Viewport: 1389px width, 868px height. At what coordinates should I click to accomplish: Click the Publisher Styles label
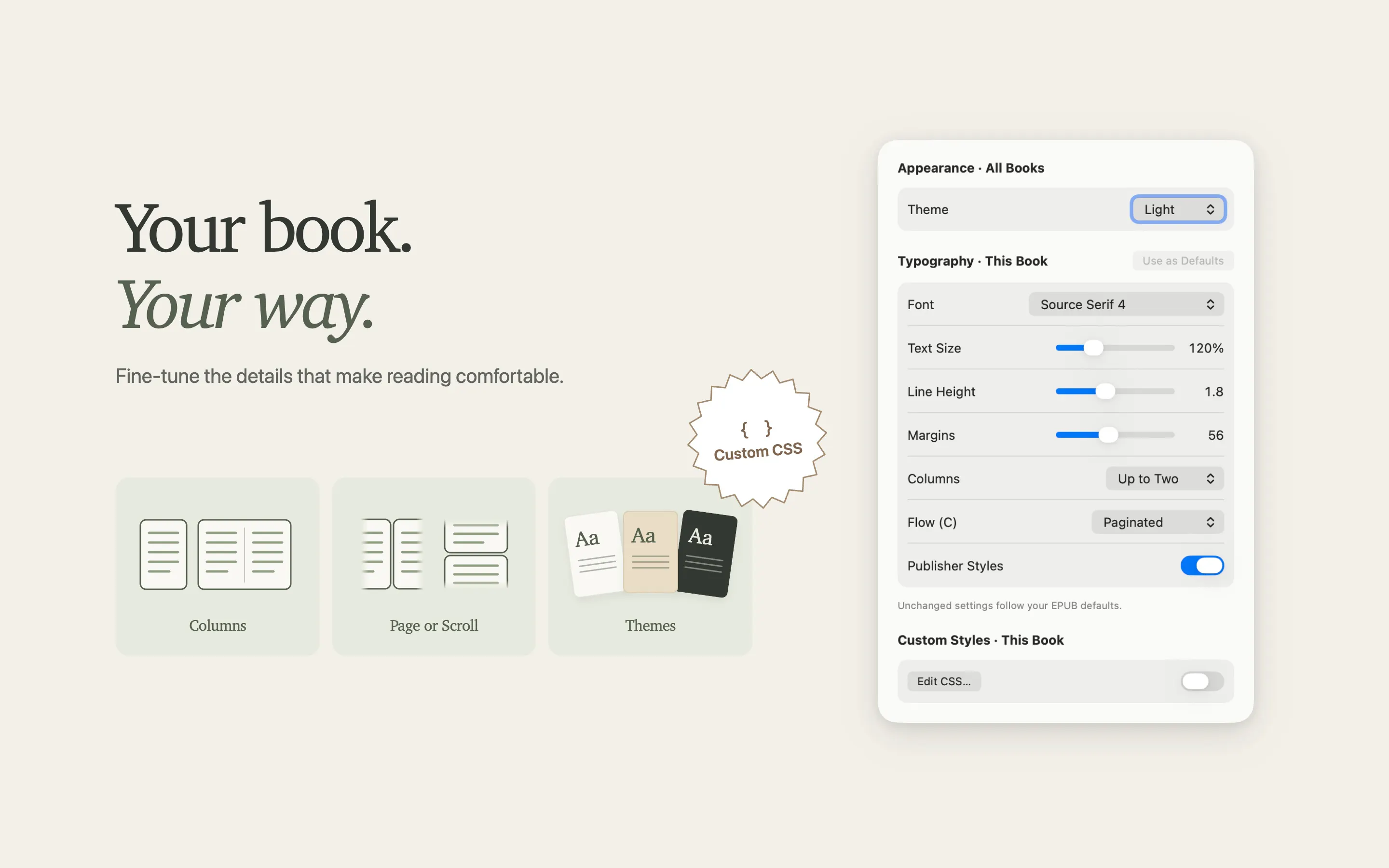click(955, 566)
